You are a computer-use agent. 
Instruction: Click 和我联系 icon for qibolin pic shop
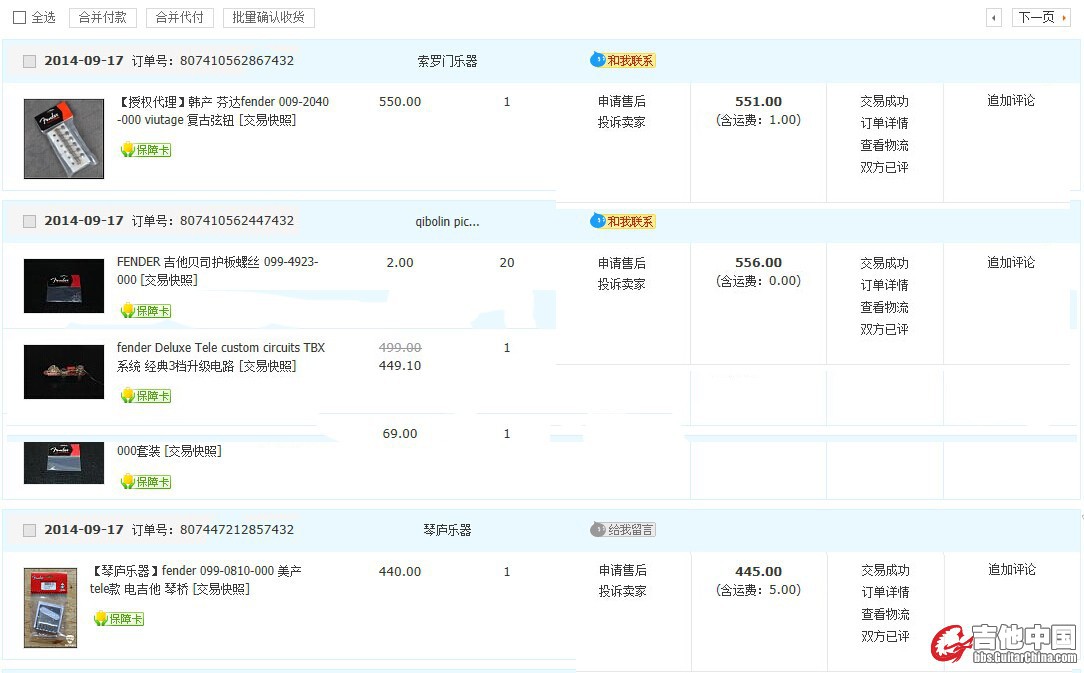tap(622, 221)
